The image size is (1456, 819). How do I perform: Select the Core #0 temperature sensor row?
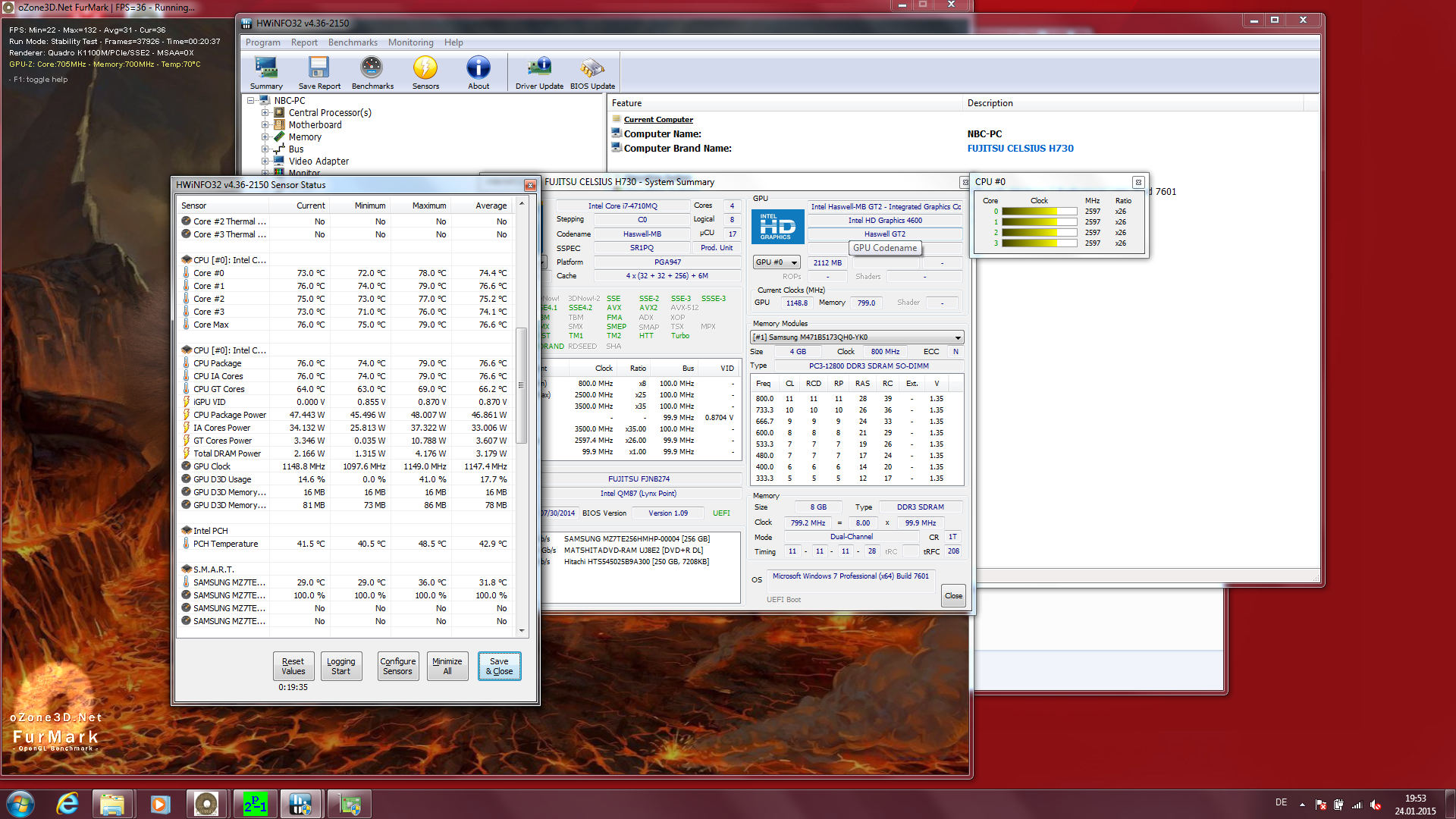pyautogui.click(x=345, y=273)
